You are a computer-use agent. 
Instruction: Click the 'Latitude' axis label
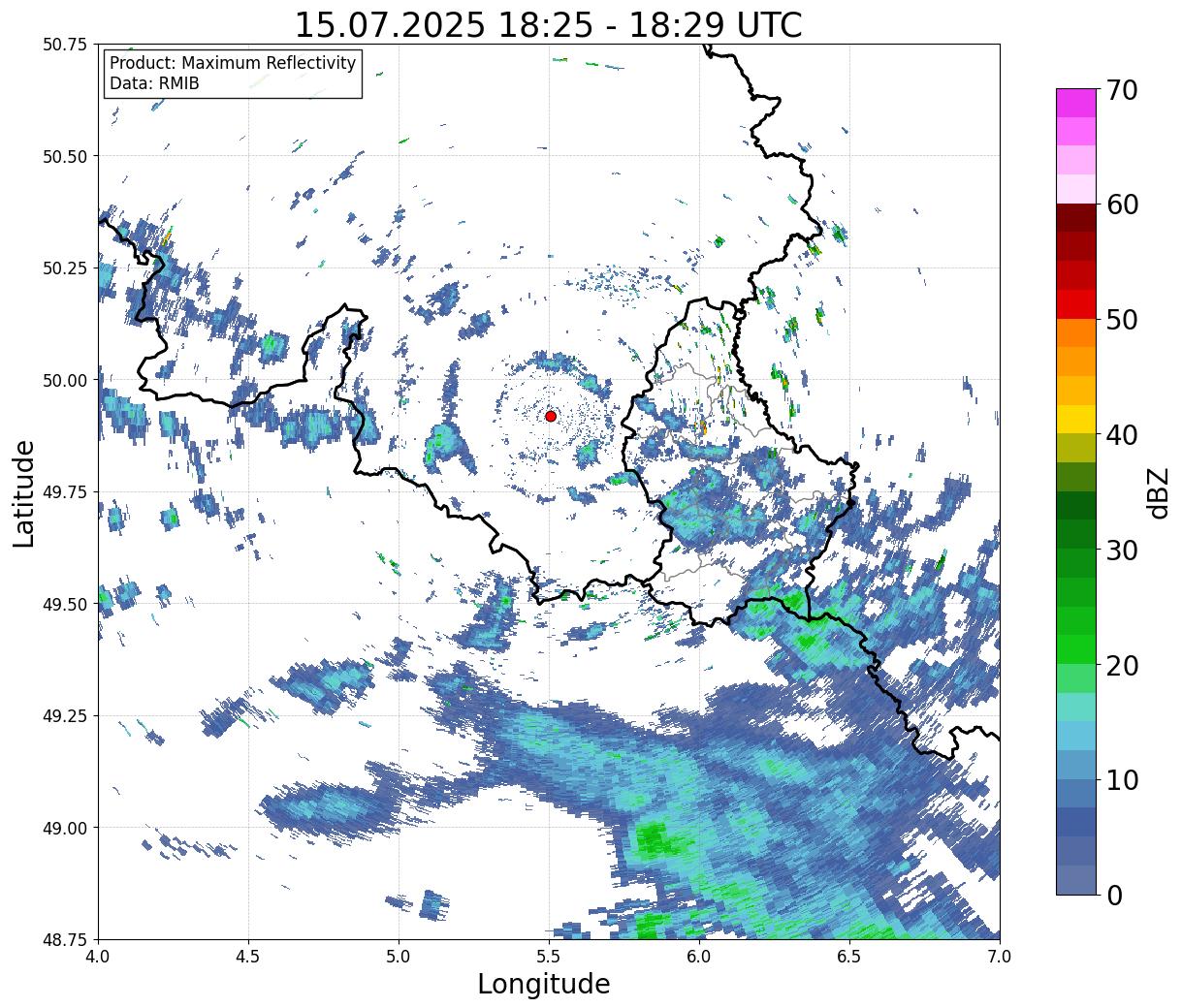pyautogui.click(x=24, y=492)
